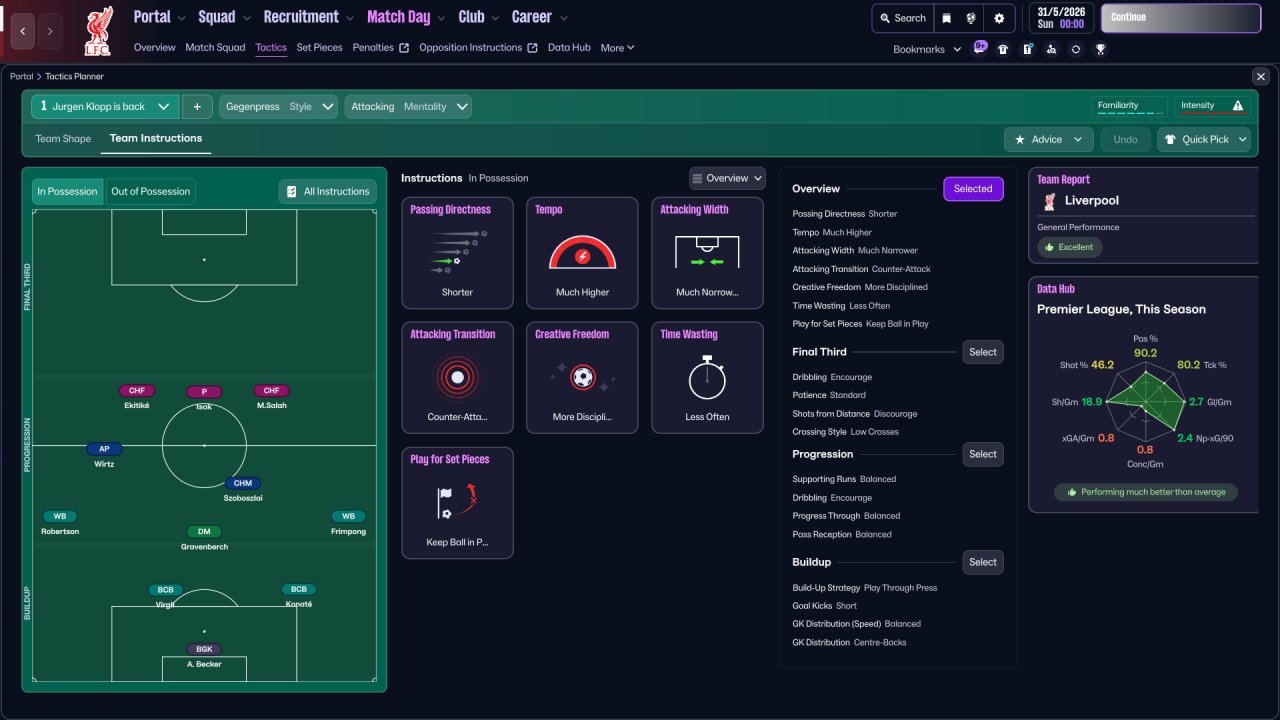Open Opposition Instructions external link
This screenshot has height=720, width=1280.
pyautogui.click(x=478, y=47)
